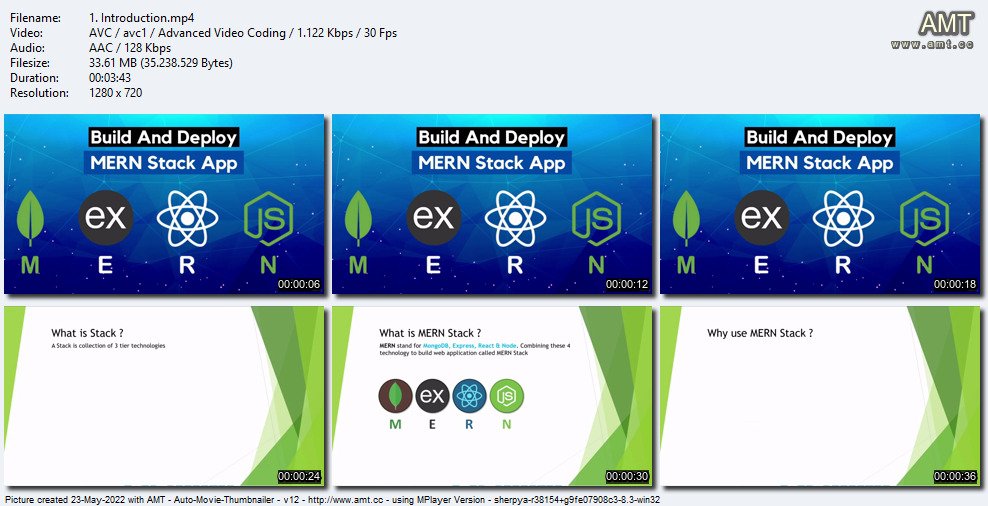Screen dimensions: 988x506
Task: Click the 'Filesize:' label
Action: (x=30, y=63)
